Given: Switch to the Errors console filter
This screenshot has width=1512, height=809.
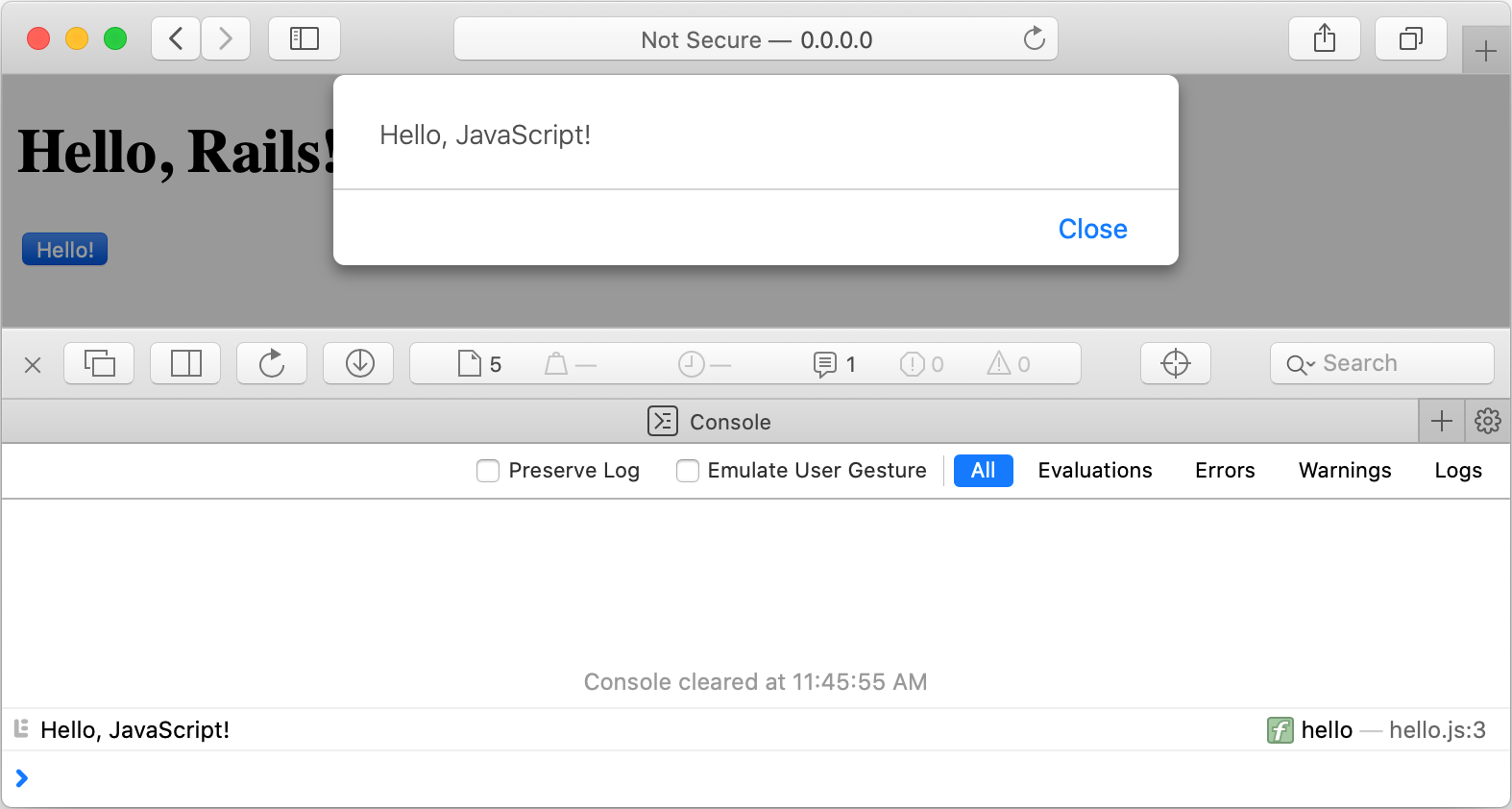Looking at the screenshot, I should pyautogui.click(x=1224, y=471).
